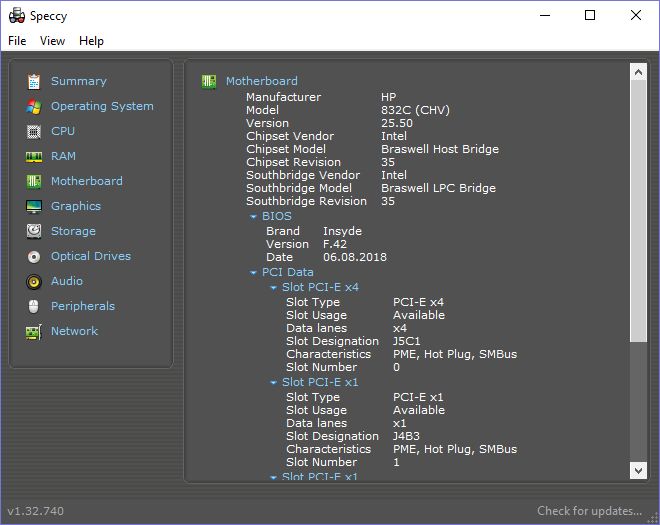Click the Braswell LPC Bridge value

[x=438, y=188]
